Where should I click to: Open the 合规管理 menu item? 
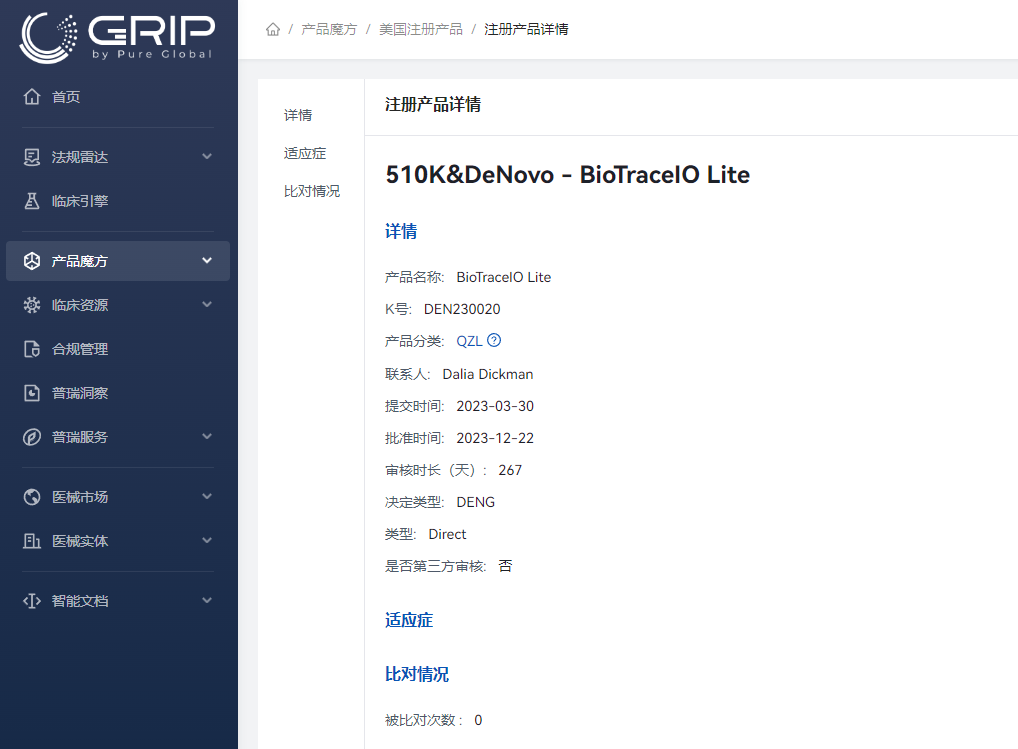tap(118, 349)
